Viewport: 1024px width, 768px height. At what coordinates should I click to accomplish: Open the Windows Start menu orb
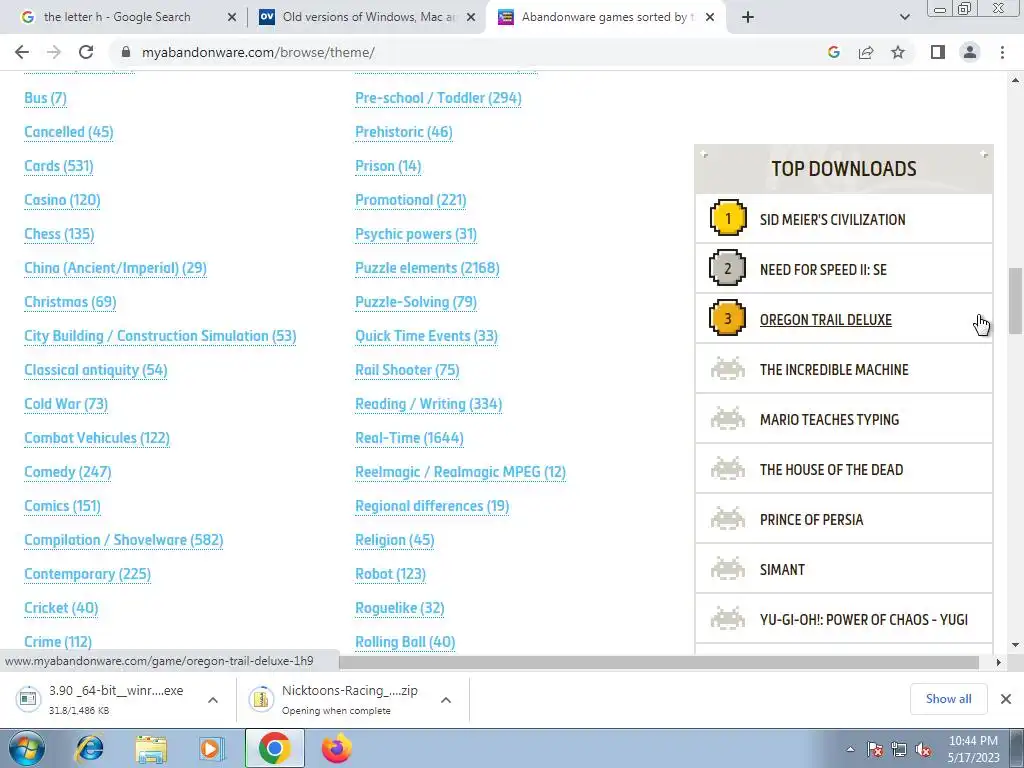(26, 749)
